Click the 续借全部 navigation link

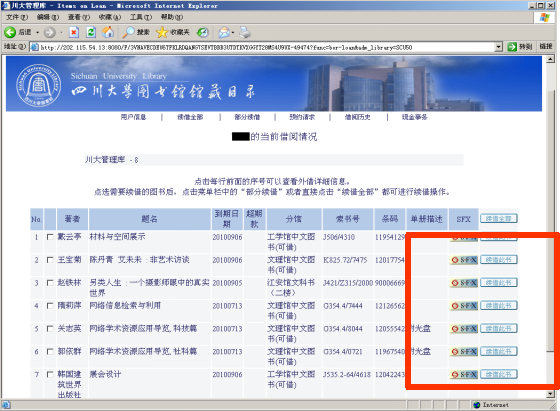190,117
